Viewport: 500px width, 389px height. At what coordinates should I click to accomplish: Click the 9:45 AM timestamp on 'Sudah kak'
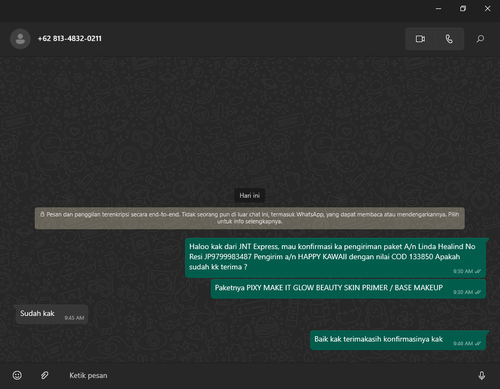coord(74,318)
